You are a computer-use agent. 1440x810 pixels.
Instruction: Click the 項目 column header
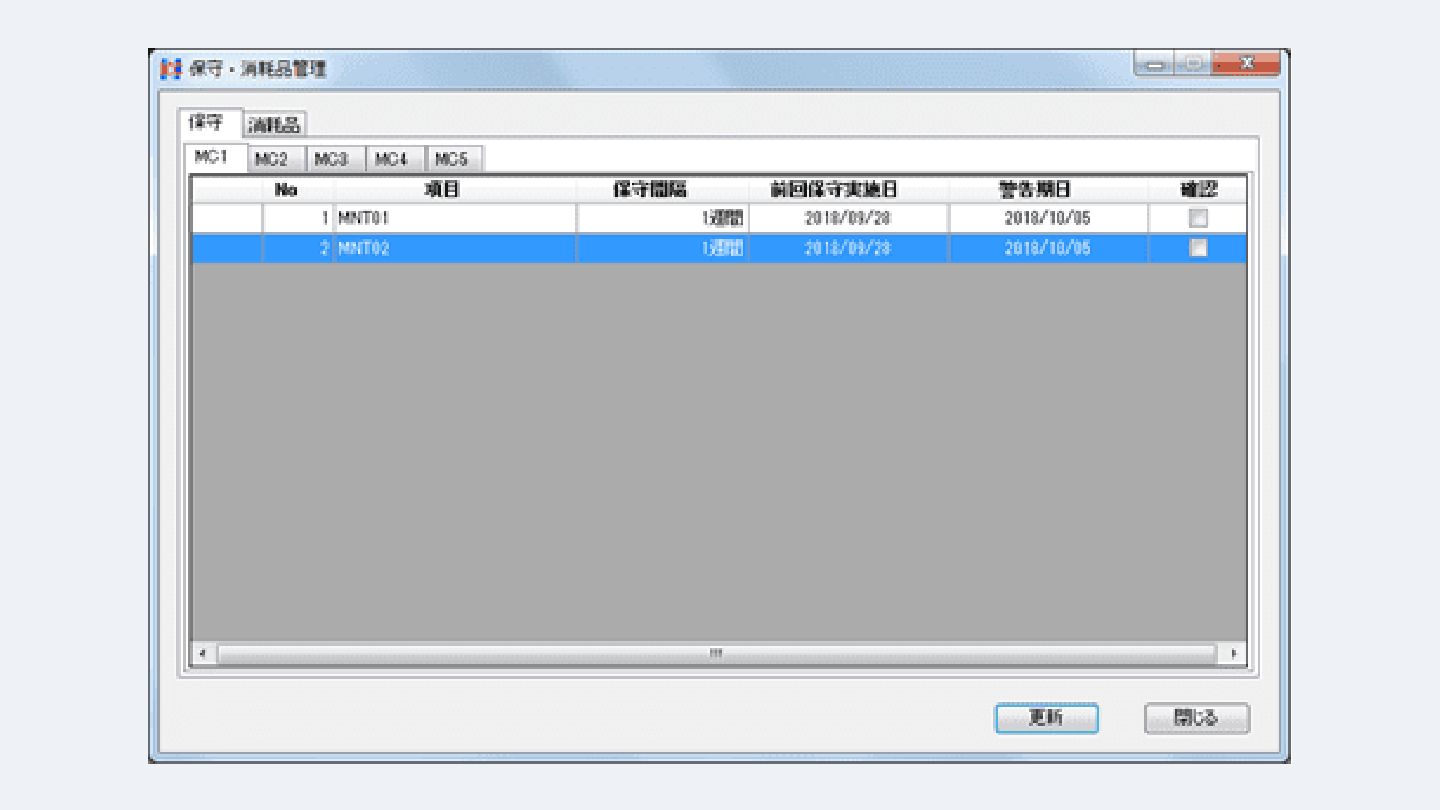(455, 189)
